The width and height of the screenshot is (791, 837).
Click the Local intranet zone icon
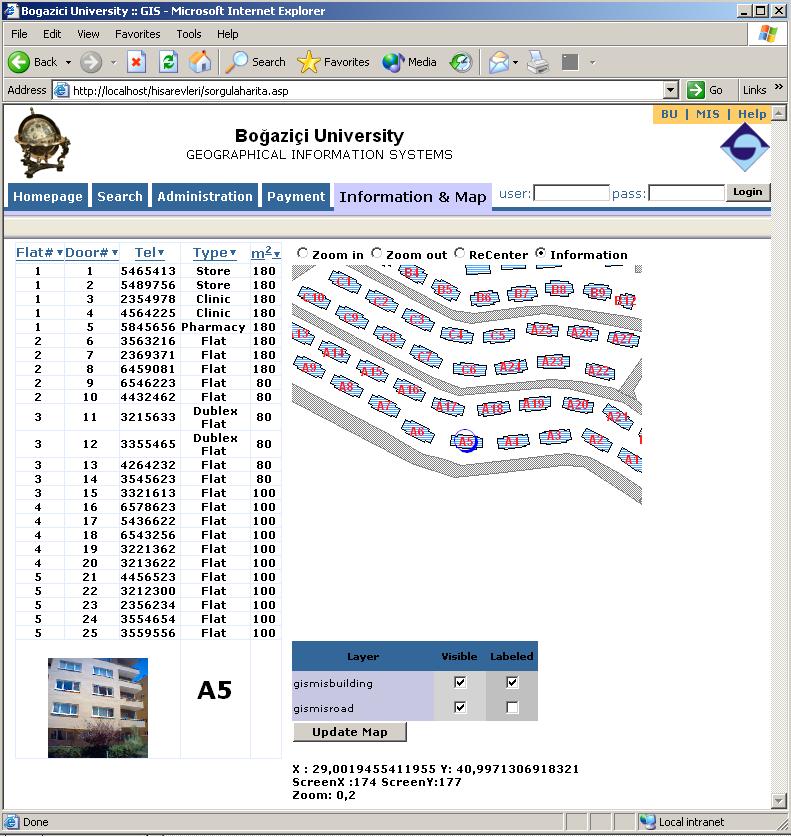click(647, 822)
